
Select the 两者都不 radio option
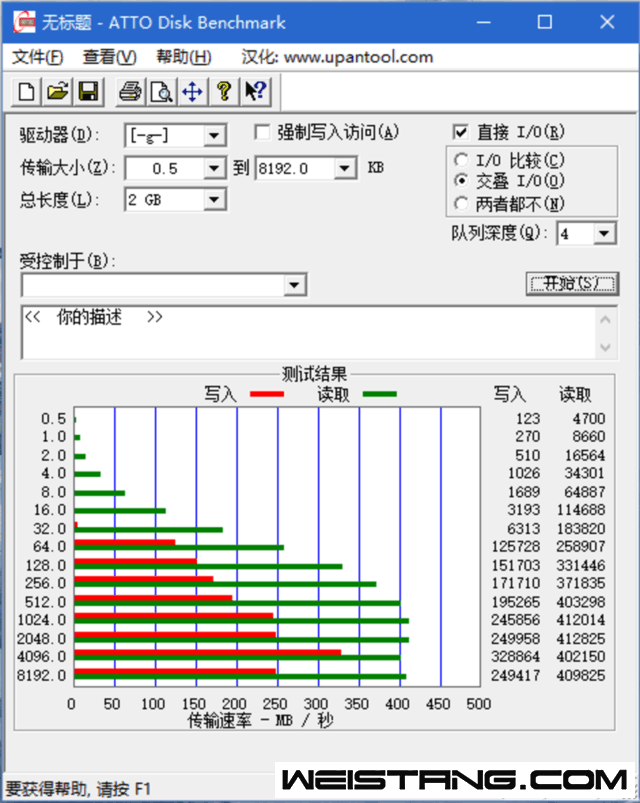(461, 204)
